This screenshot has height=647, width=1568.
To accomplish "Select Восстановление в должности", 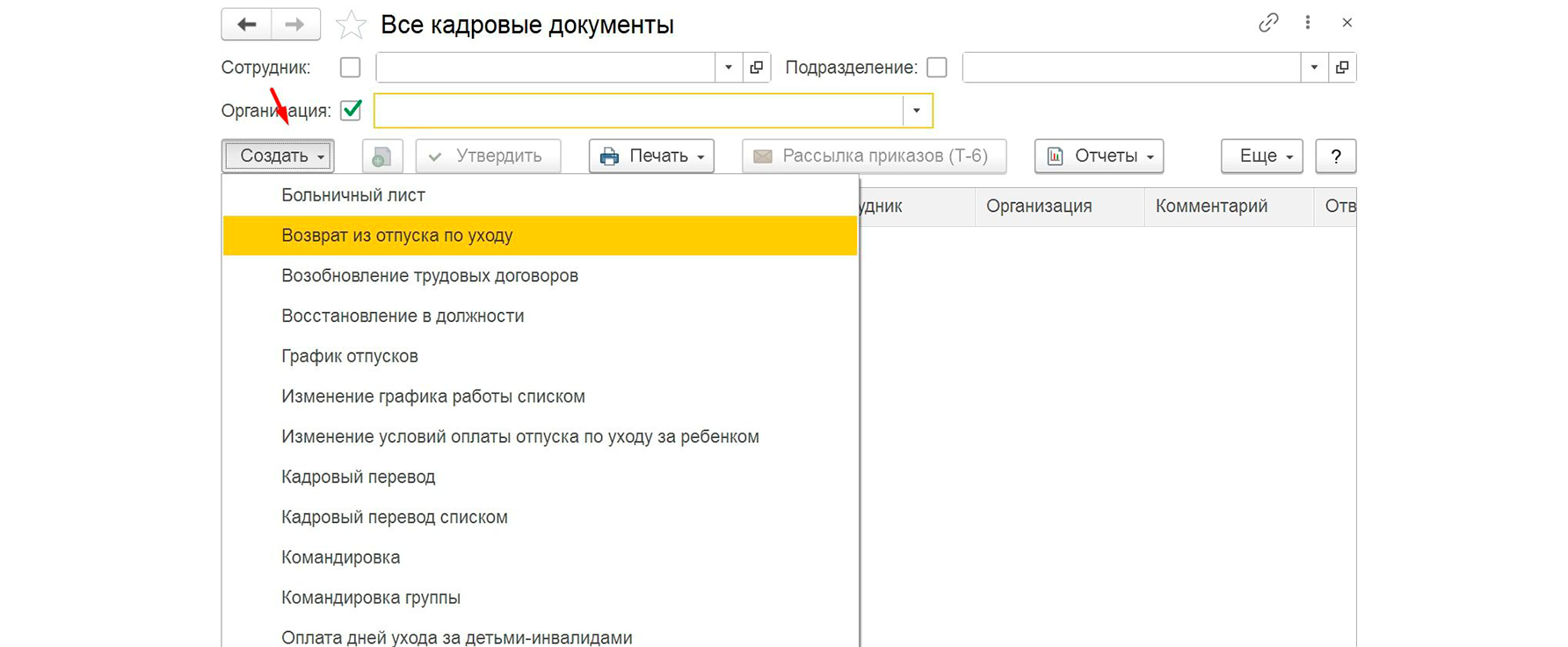I will [x=540, y=316].
